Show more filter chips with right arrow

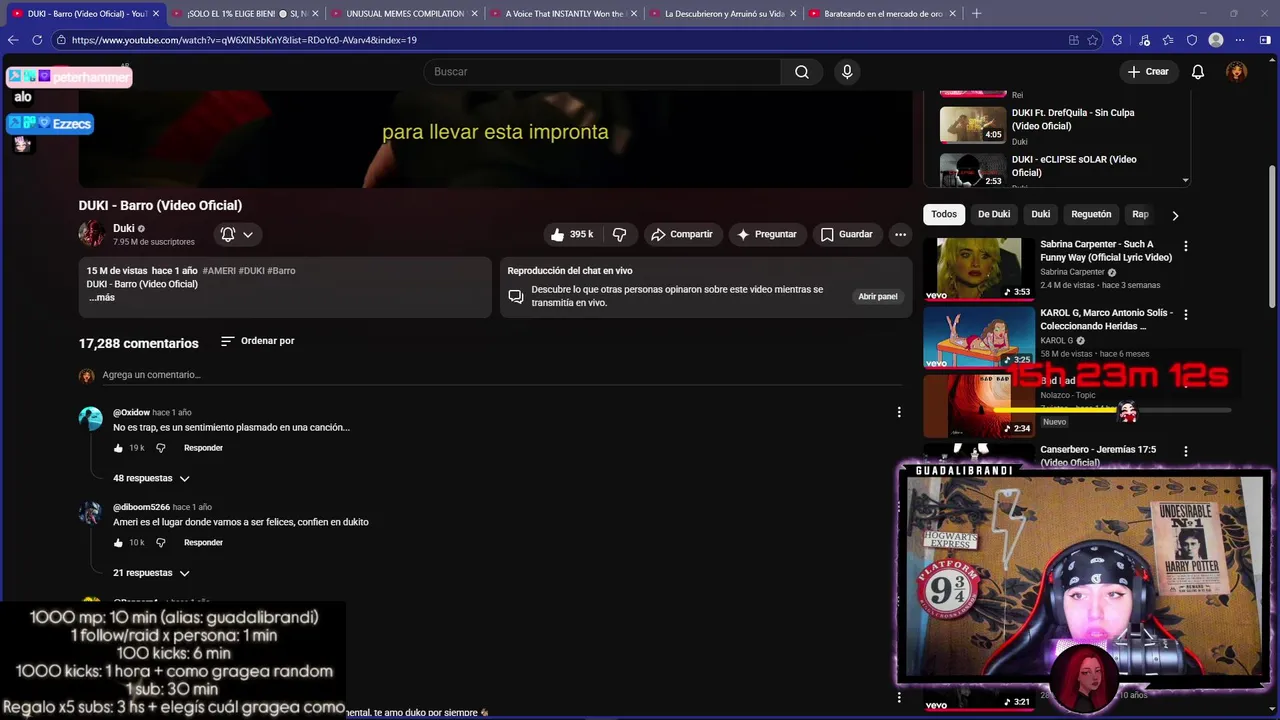[x=1175, y=215]
